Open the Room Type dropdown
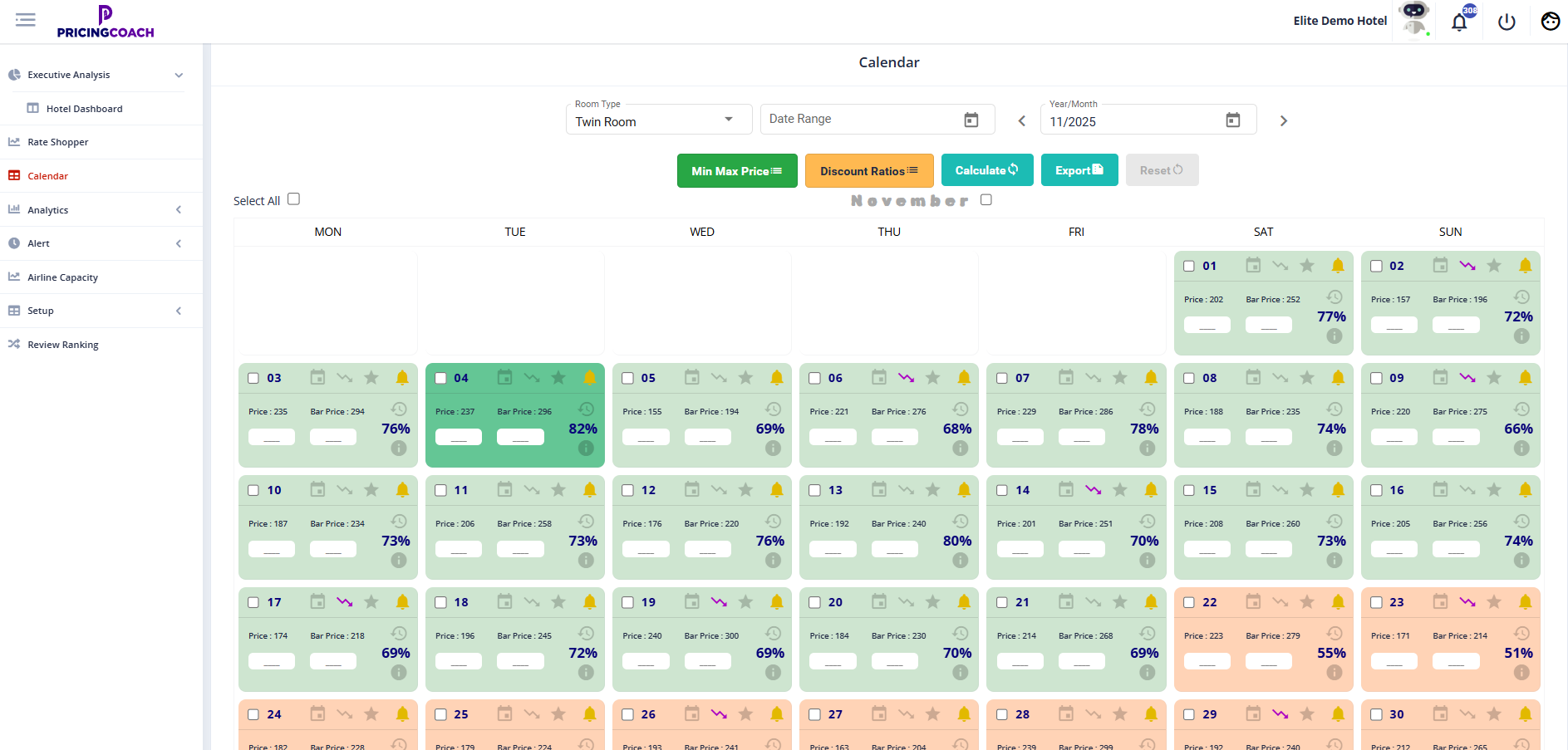 coord(658,120)
